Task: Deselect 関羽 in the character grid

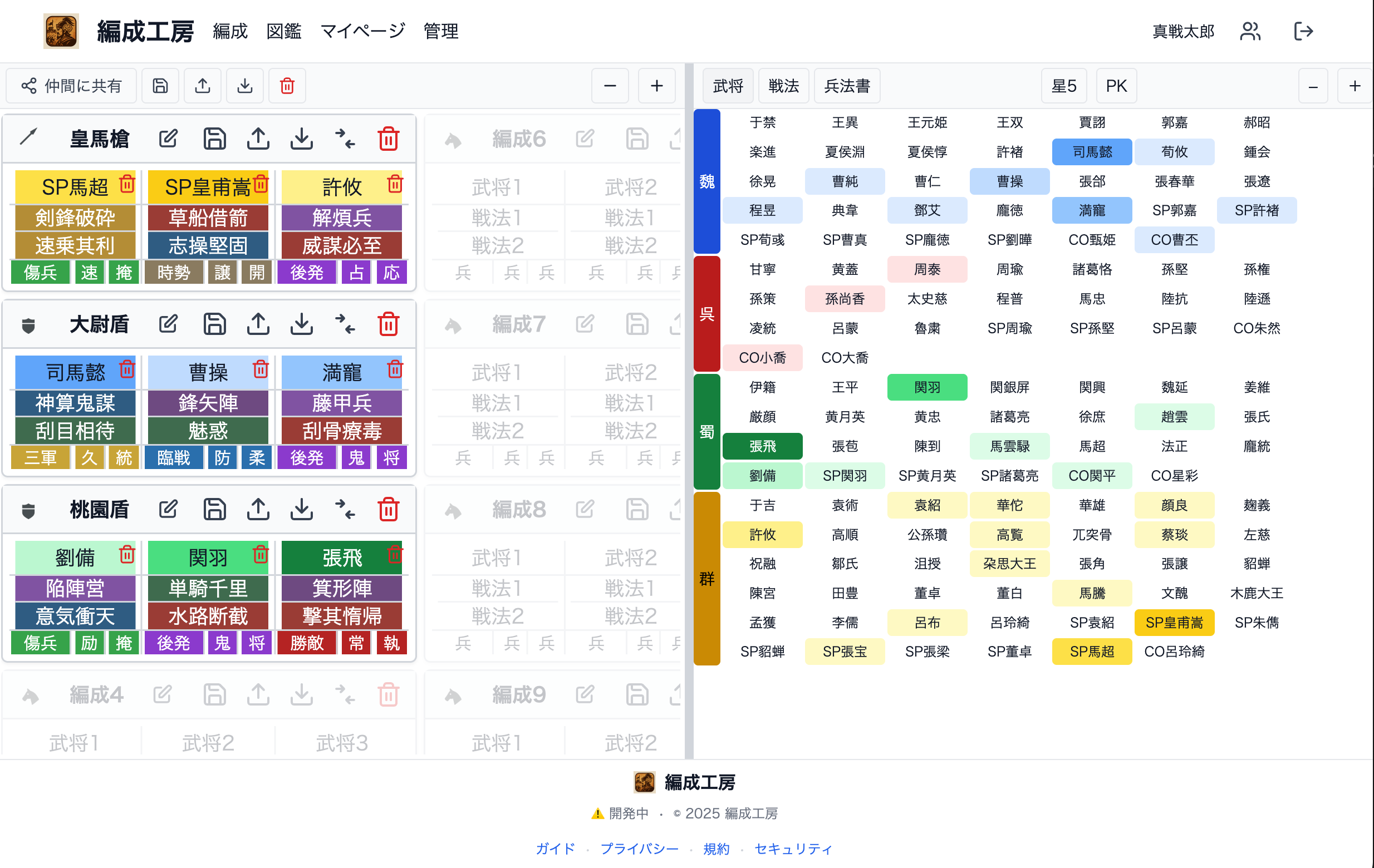Action: [x=927, y=387]
